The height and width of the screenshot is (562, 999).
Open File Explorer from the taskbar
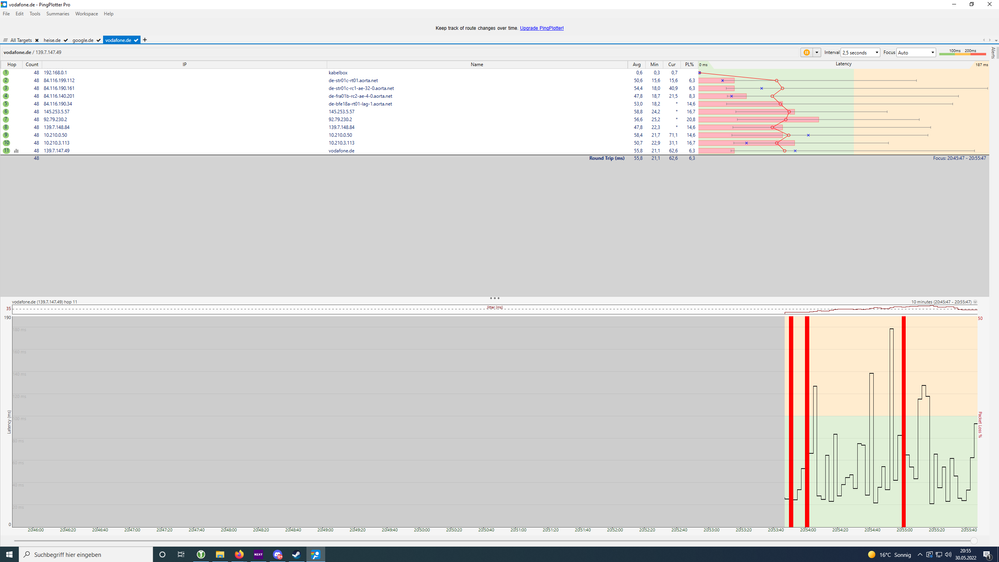(x=220, y=554)
